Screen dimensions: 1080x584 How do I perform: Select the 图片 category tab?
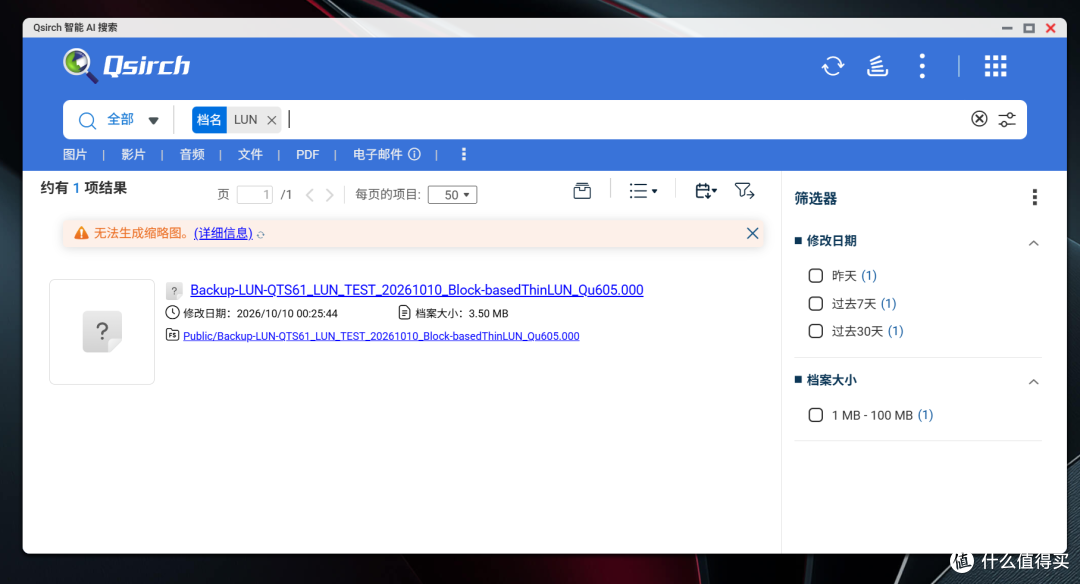75,154
